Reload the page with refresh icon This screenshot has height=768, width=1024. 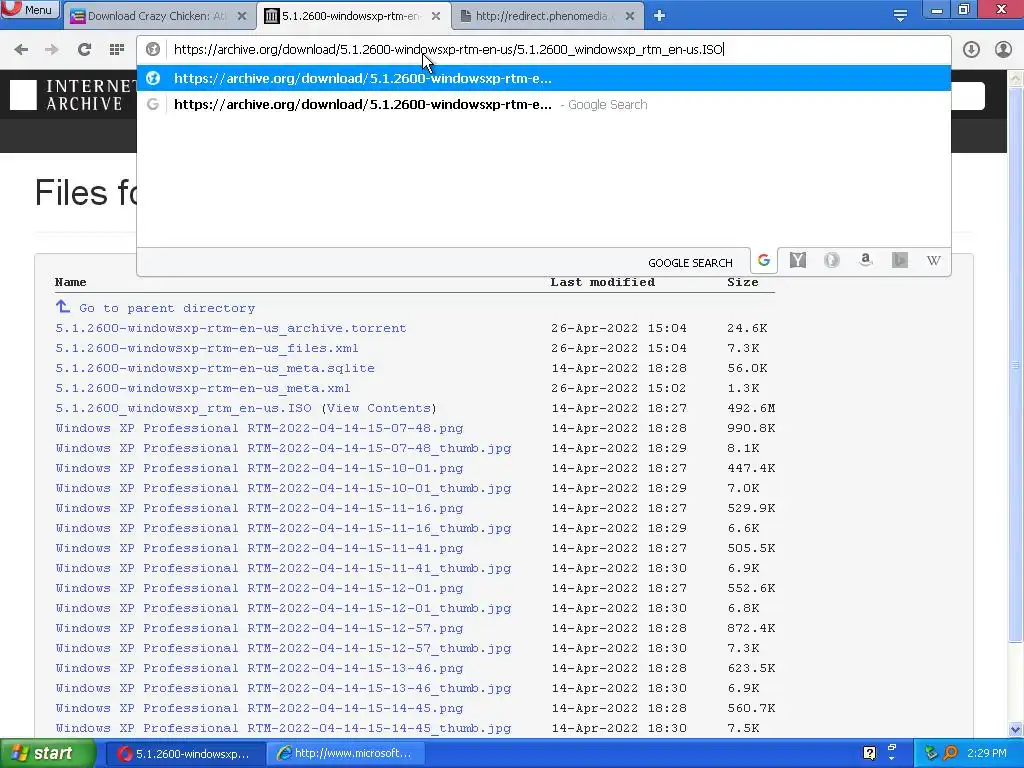pos(84,50)
